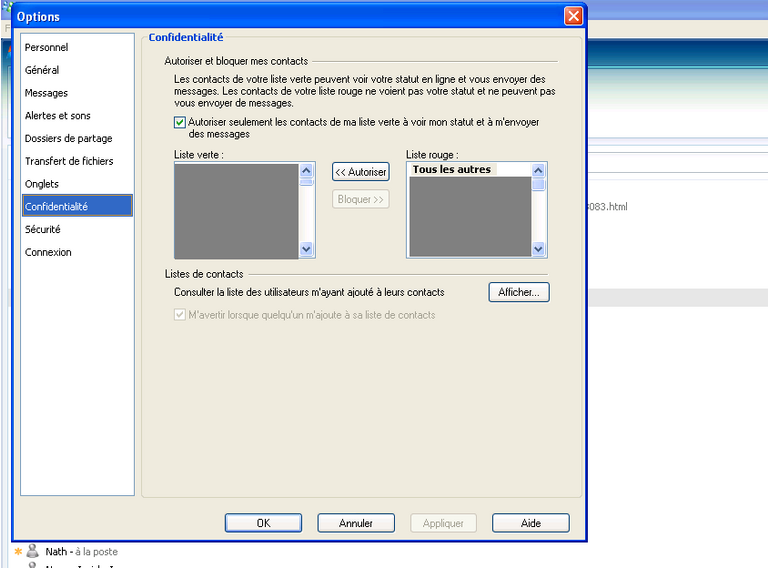Select the highlighted Confidentialité category
Image resolution: width=768 pixels, height=568 pixels.
point(77,206)
